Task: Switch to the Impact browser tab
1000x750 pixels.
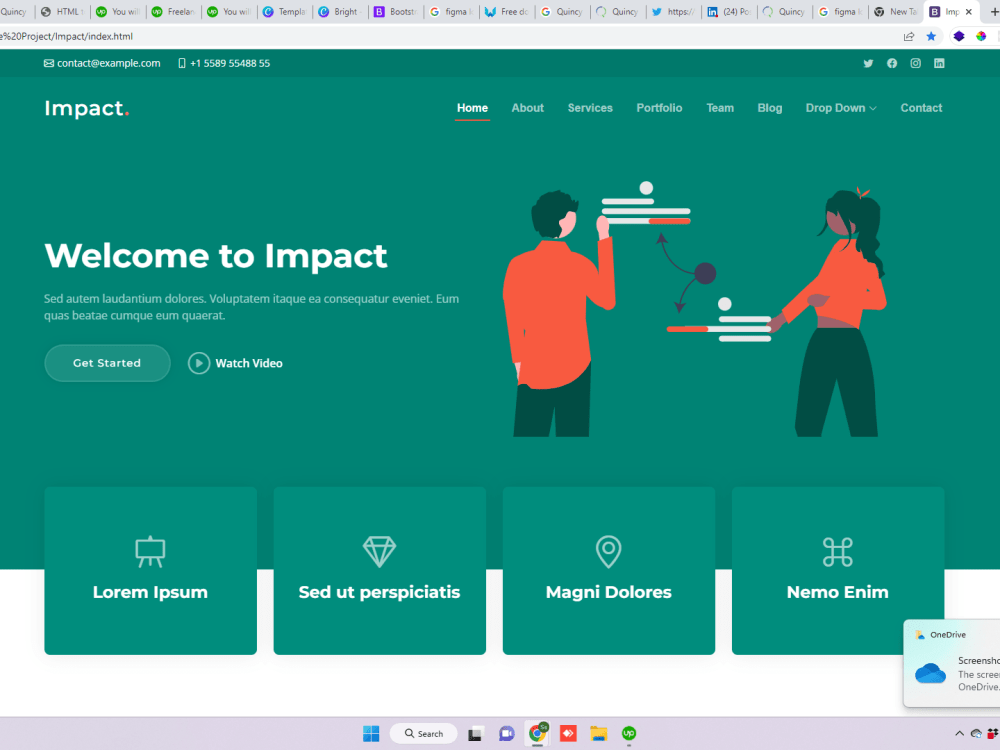Action: 950,11
